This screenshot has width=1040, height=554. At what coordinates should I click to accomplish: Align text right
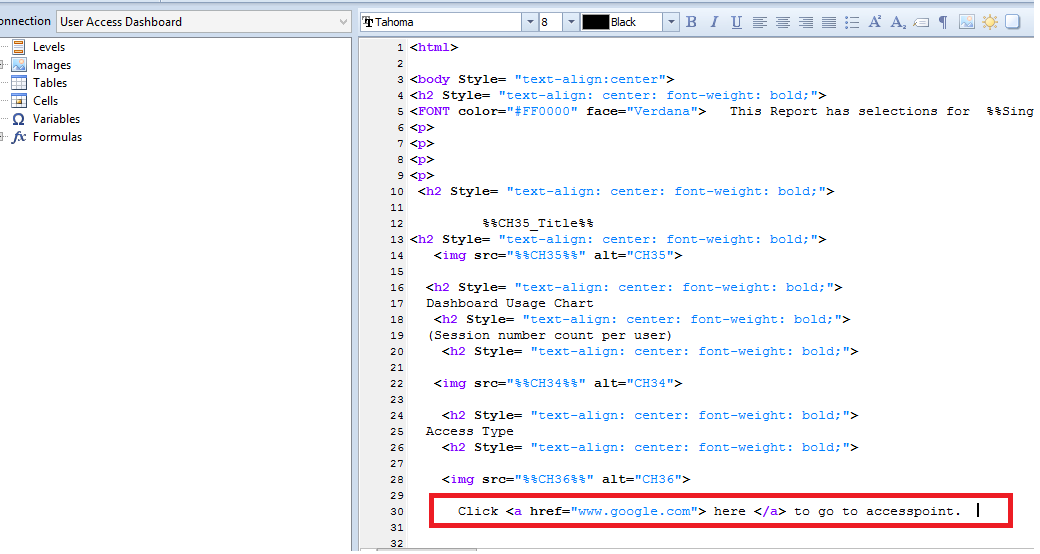(806, 22)
